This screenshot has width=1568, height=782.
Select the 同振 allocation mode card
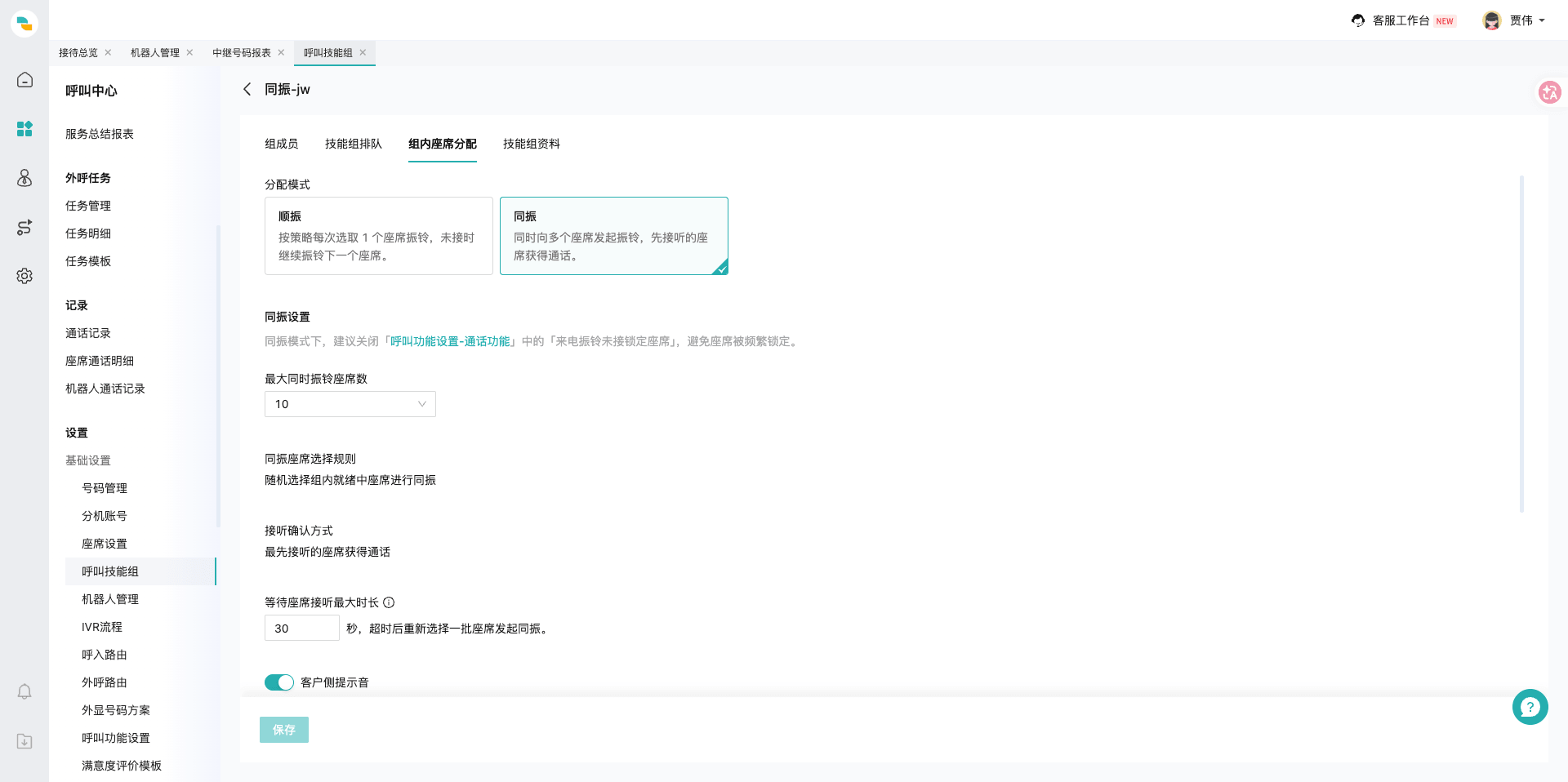point(614,236)
